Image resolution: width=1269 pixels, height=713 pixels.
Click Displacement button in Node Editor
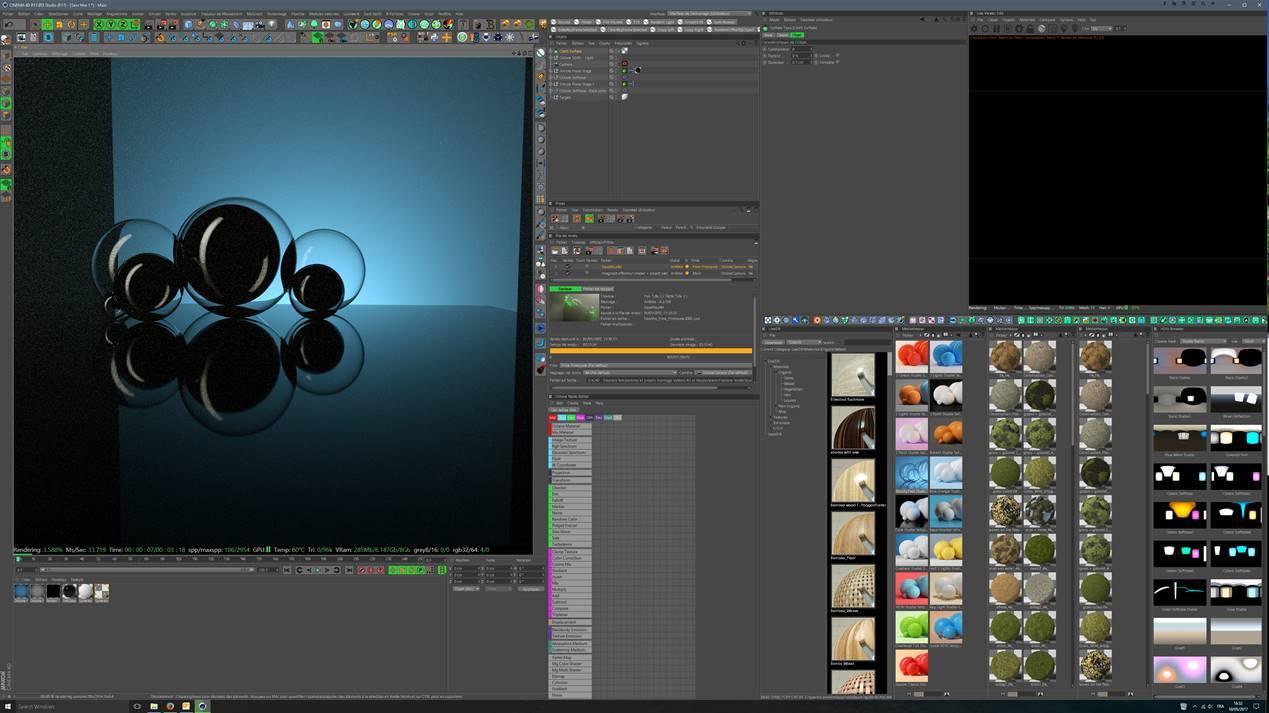tap(571, 622)
